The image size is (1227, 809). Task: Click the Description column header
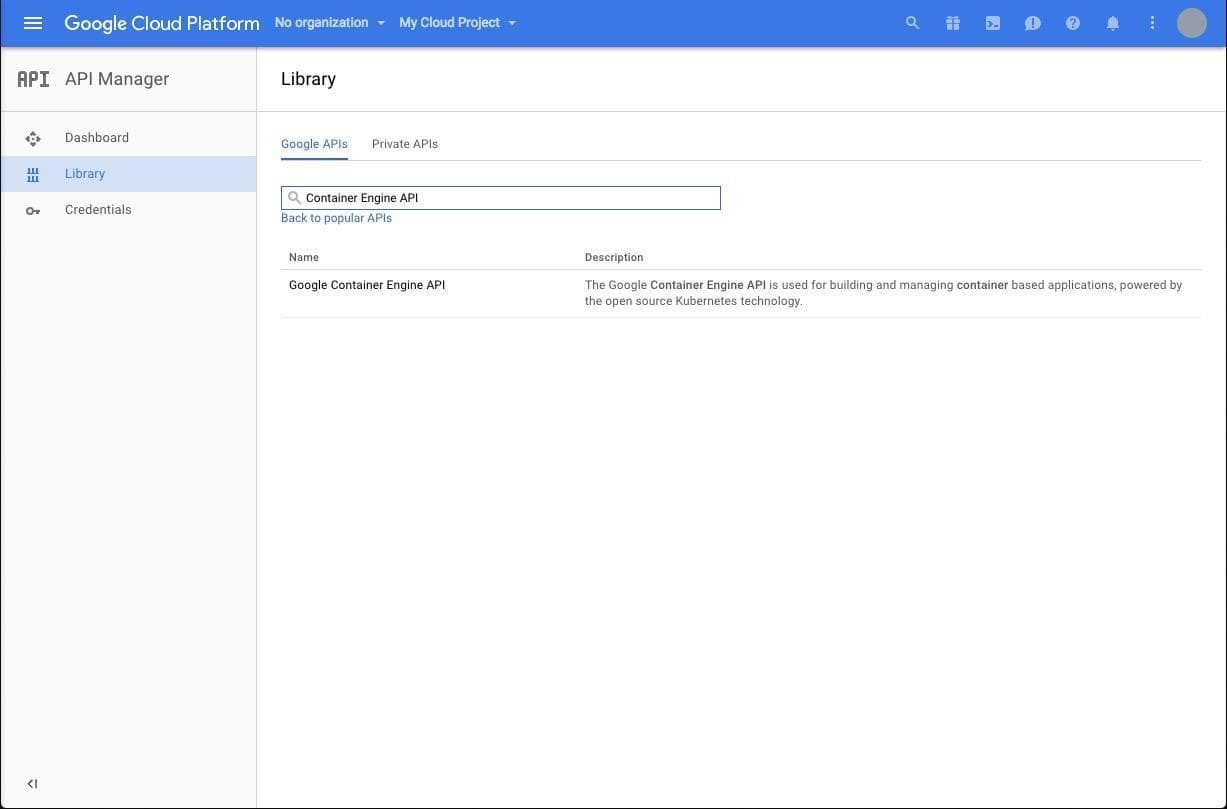[x=614, y=257]
